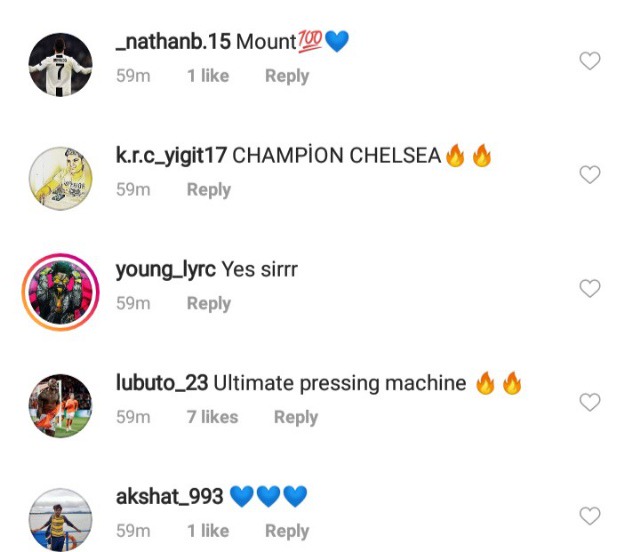Reply to young_lyrc's comment
This screenshot has width=640, height=552.
(x=208, y=304)
